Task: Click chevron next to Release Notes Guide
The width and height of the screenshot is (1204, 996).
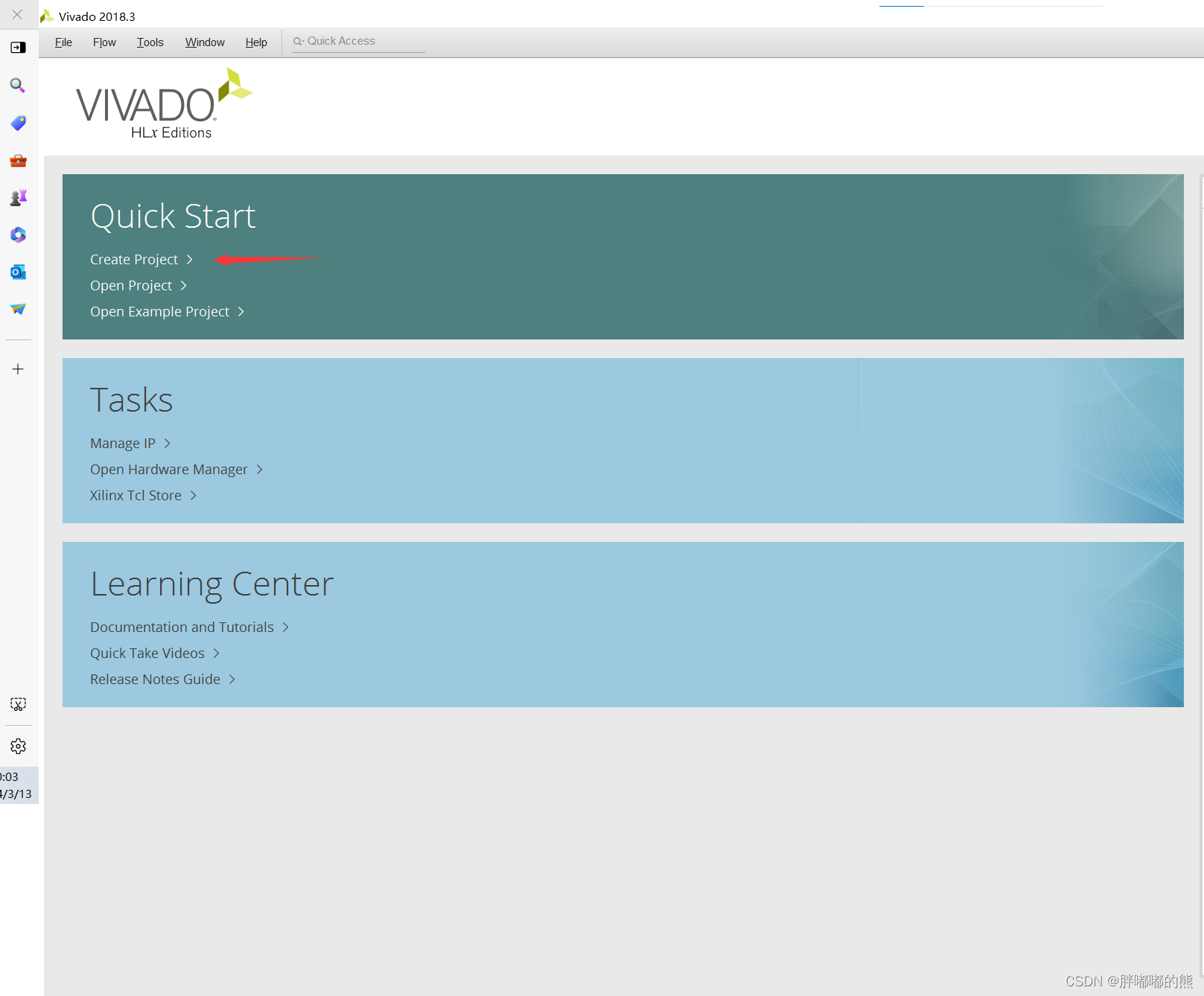Action: (232, 680)
